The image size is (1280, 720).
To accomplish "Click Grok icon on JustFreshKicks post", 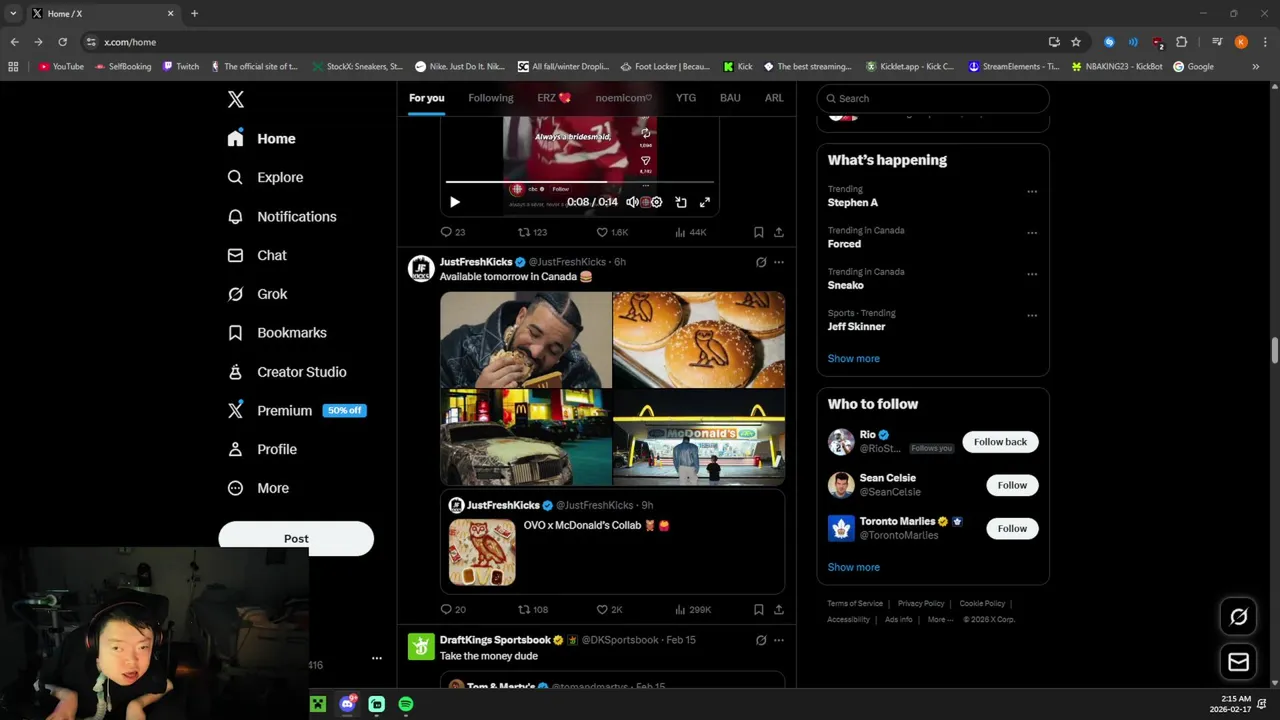I will [761, 262].
